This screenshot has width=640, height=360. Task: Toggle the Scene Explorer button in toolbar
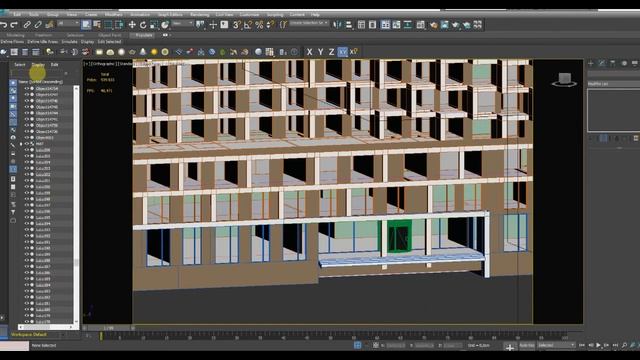pos(361,25)
